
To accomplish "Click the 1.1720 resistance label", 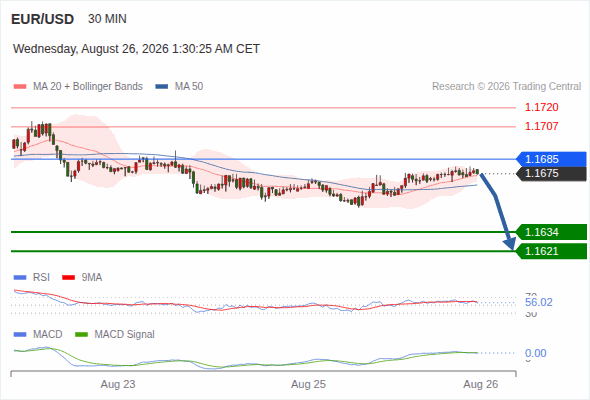I will point(541,107).
